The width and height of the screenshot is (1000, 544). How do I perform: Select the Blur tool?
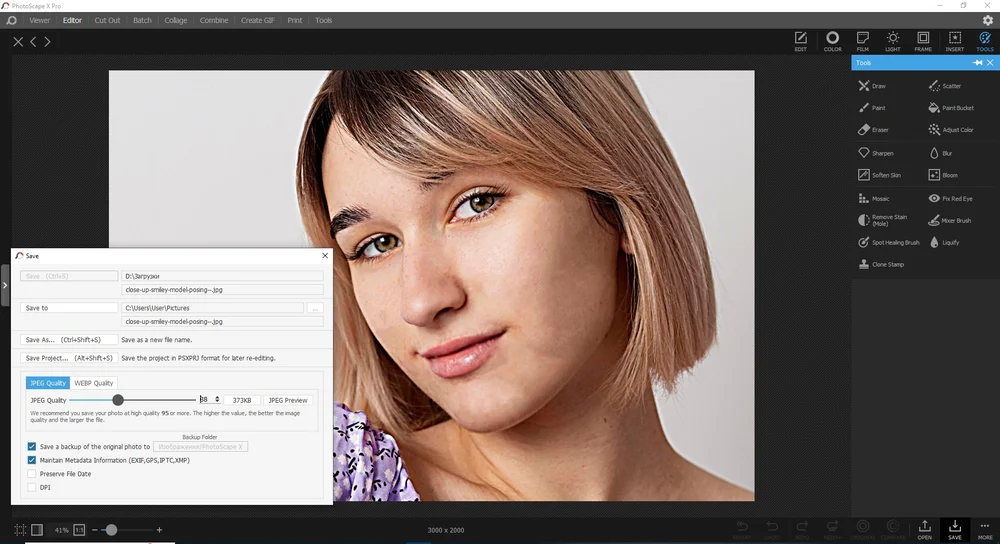(x=941, y=153)
